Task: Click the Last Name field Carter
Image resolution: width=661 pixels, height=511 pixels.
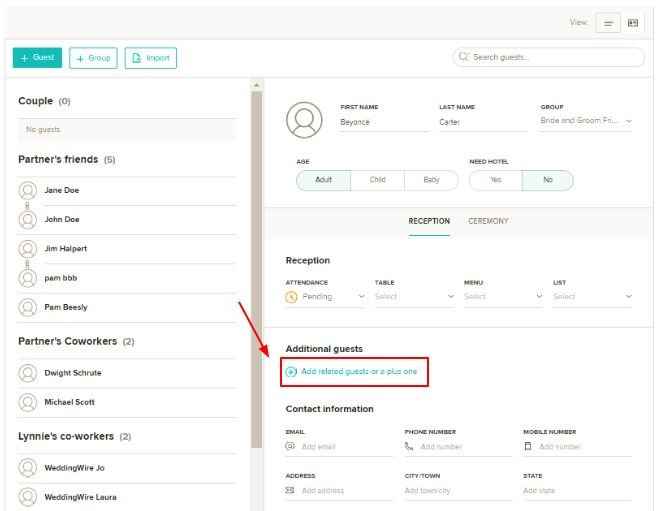Action: [x=483, y=122]
